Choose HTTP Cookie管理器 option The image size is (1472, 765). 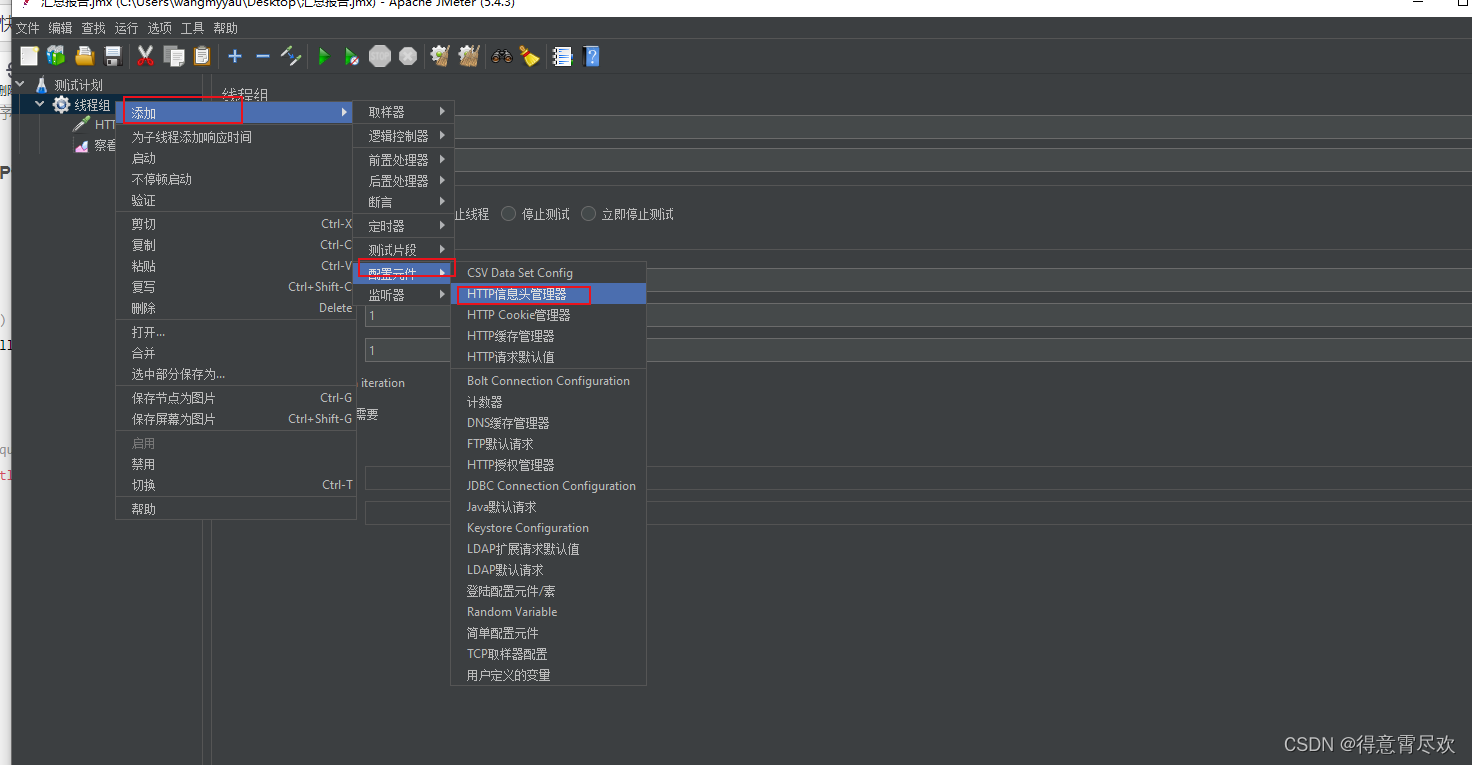pos(549,315)
